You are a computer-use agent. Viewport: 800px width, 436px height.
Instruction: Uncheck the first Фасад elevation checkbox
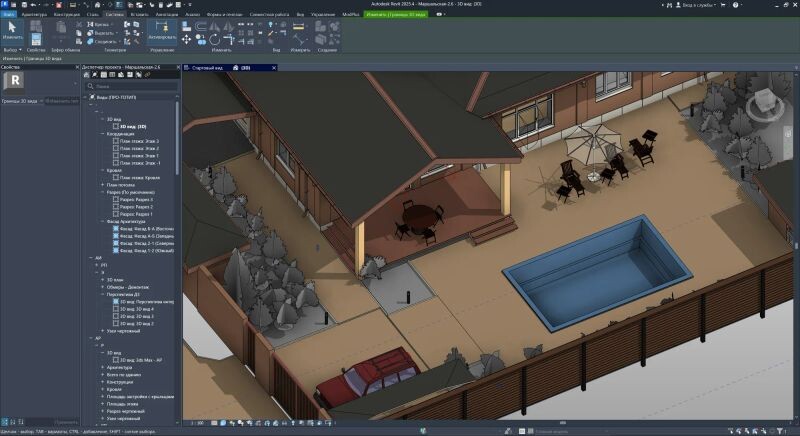(116, 228)
